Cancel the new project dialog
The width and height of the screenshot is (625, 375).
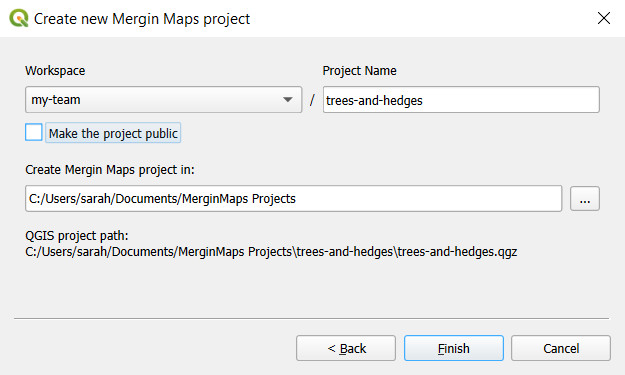point(561,348)
